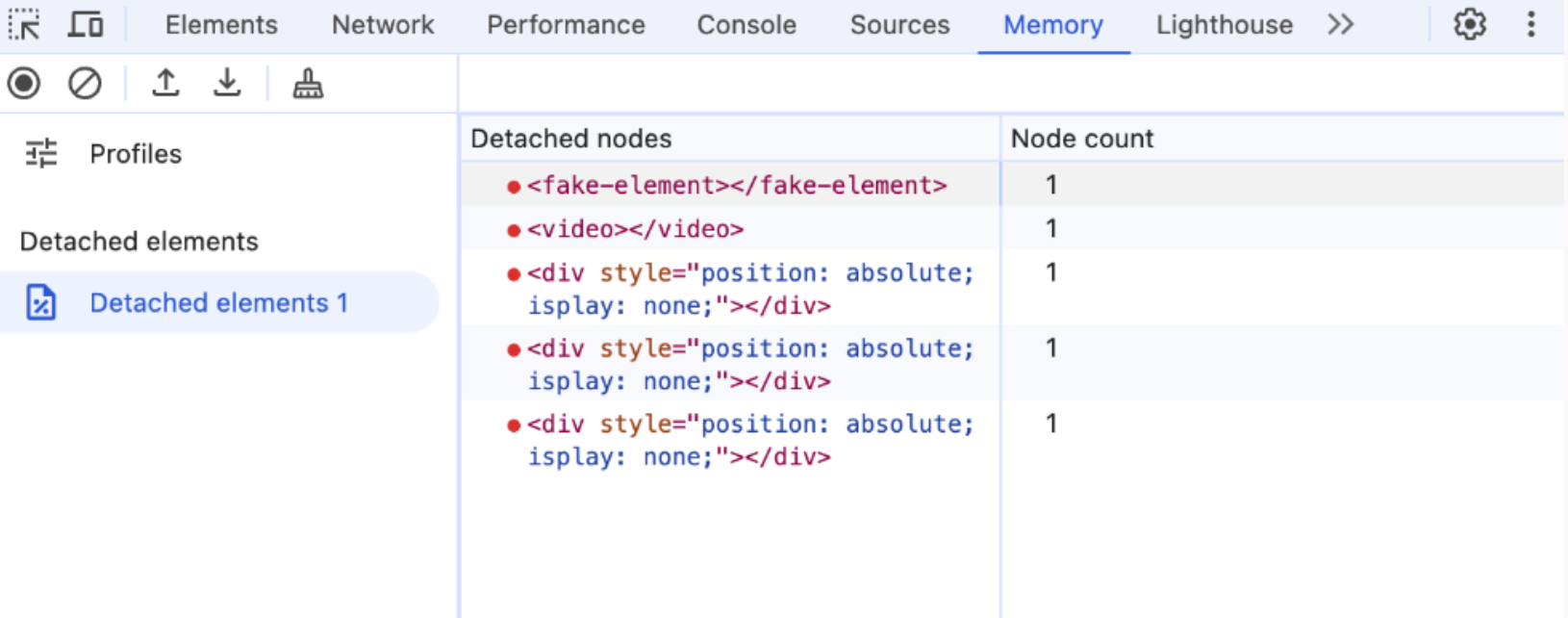The height and width of the screenshot is (618, 1568).
Task: Click the load profile upload icon
Action: 165,84
